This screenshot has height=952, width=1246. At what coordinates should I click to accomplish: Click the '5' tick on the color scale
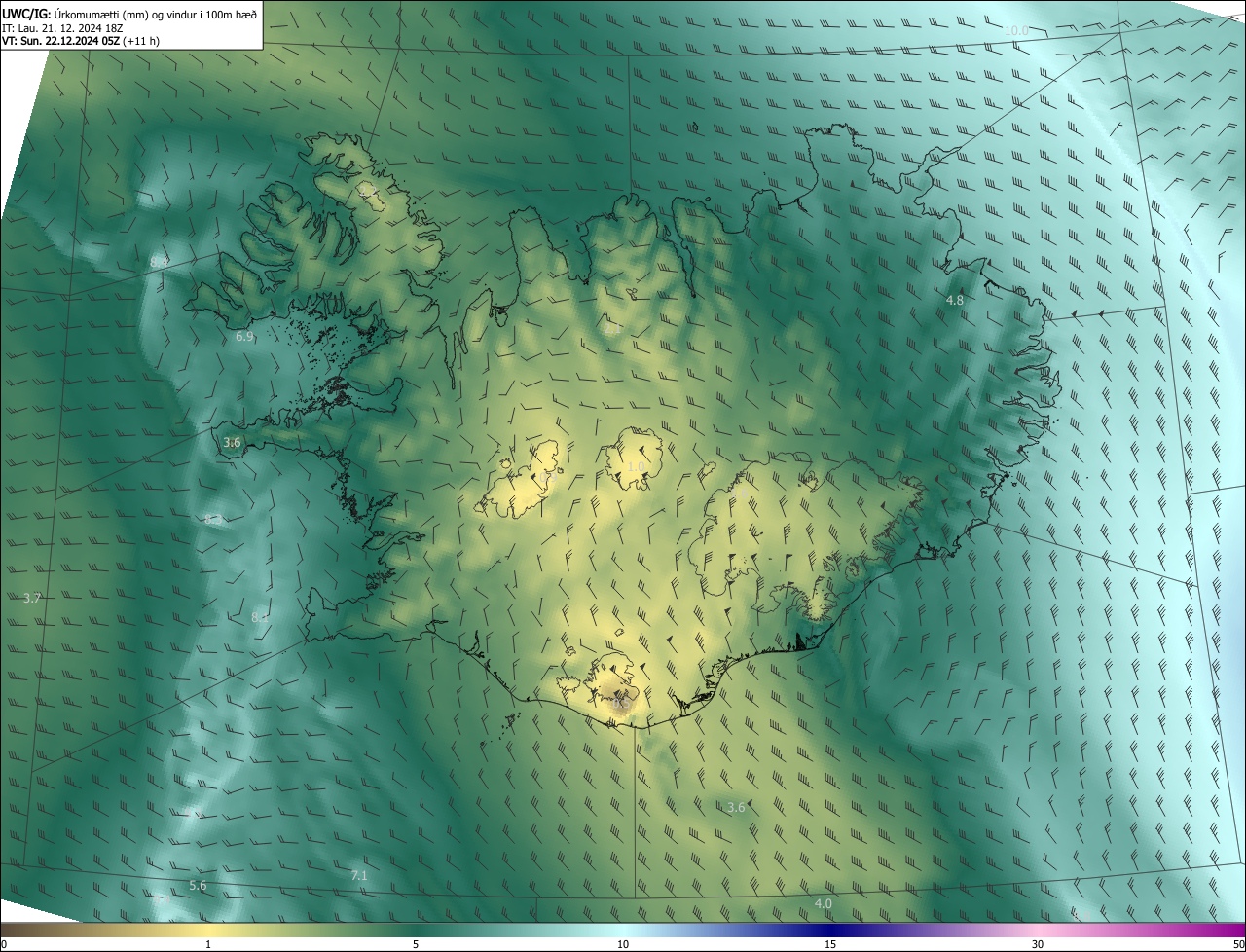tap(416, 945)
